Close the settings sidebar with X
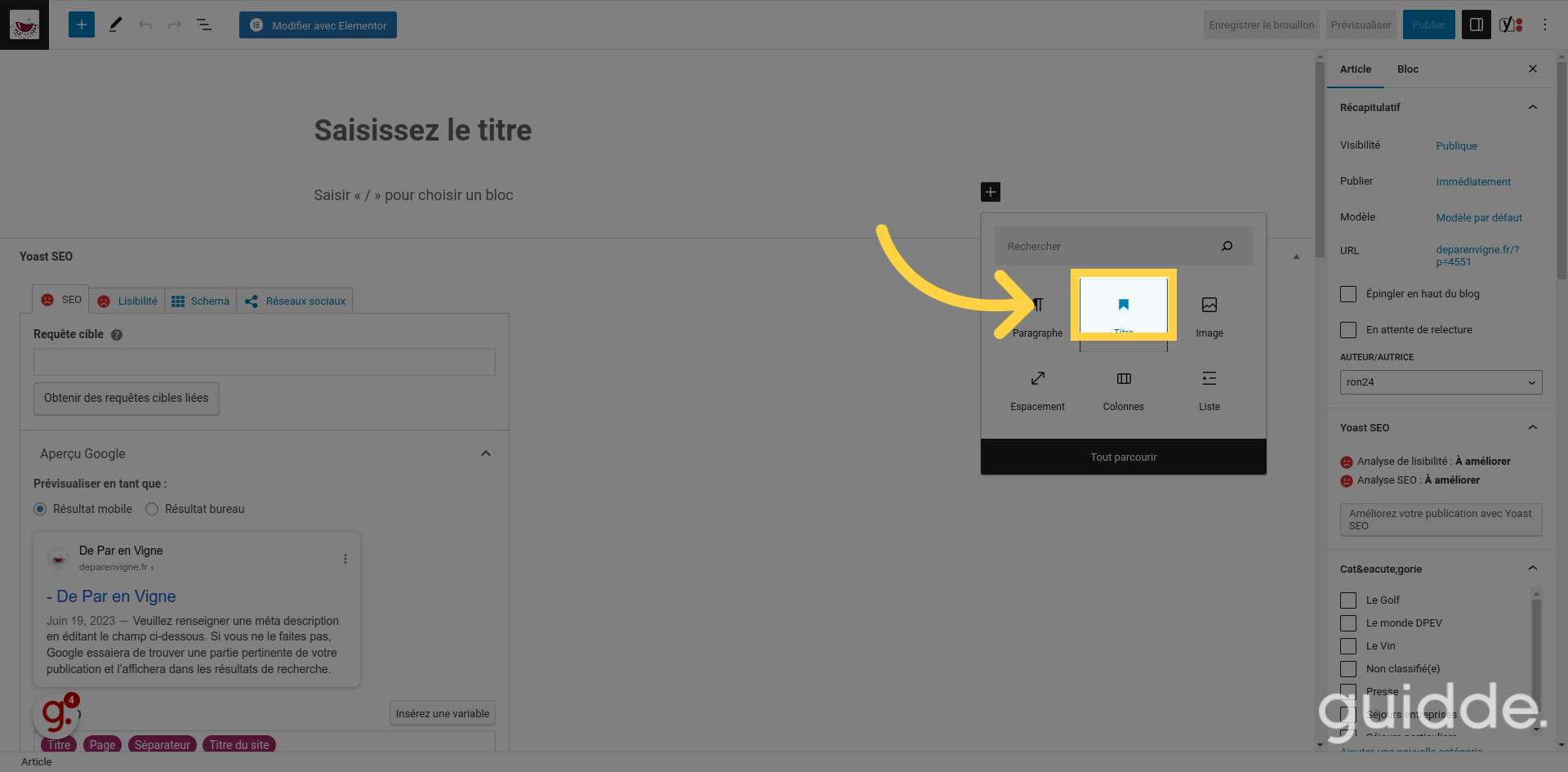Screen dimensions: 1568x772 pos(1533,69)
